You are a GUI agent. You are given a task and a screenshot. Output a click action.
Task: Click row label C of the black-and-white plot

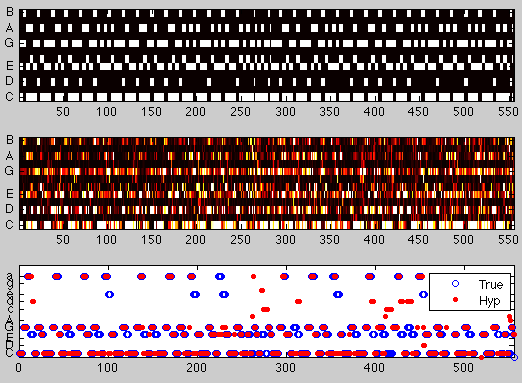click(9, 96)
